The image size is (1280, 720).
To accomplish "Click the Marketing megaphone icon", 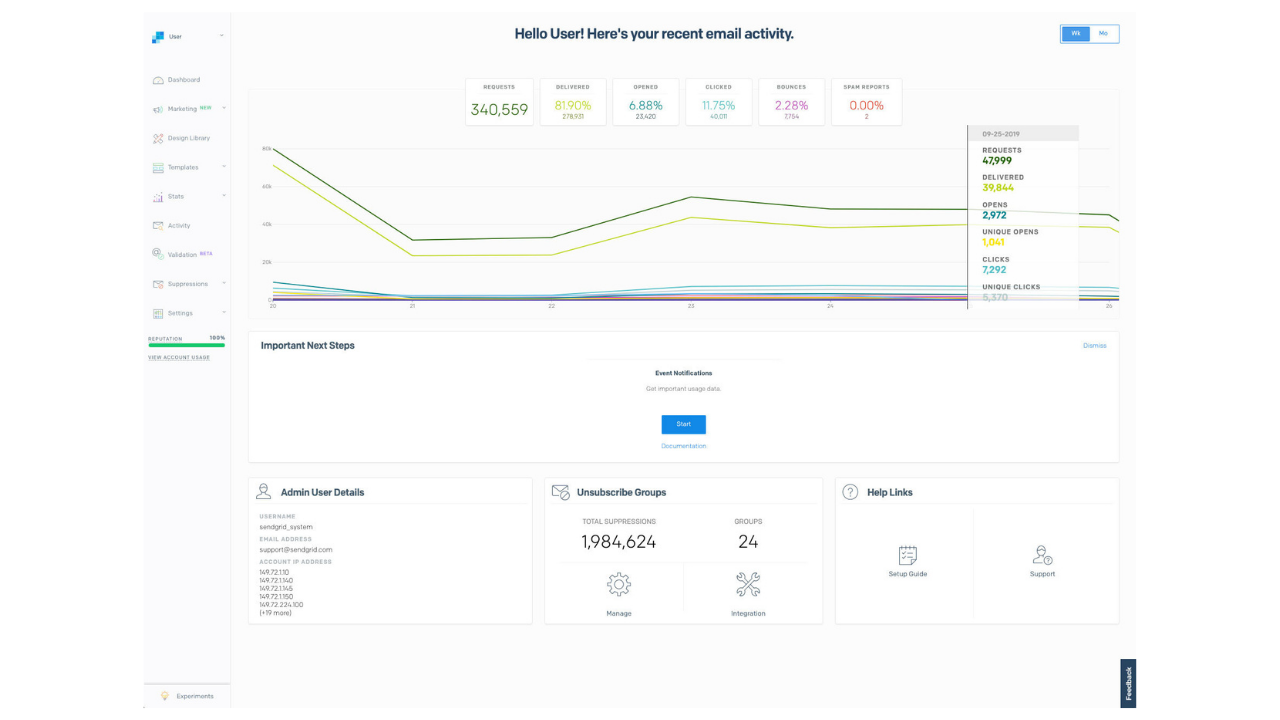I will pos(158,109).
